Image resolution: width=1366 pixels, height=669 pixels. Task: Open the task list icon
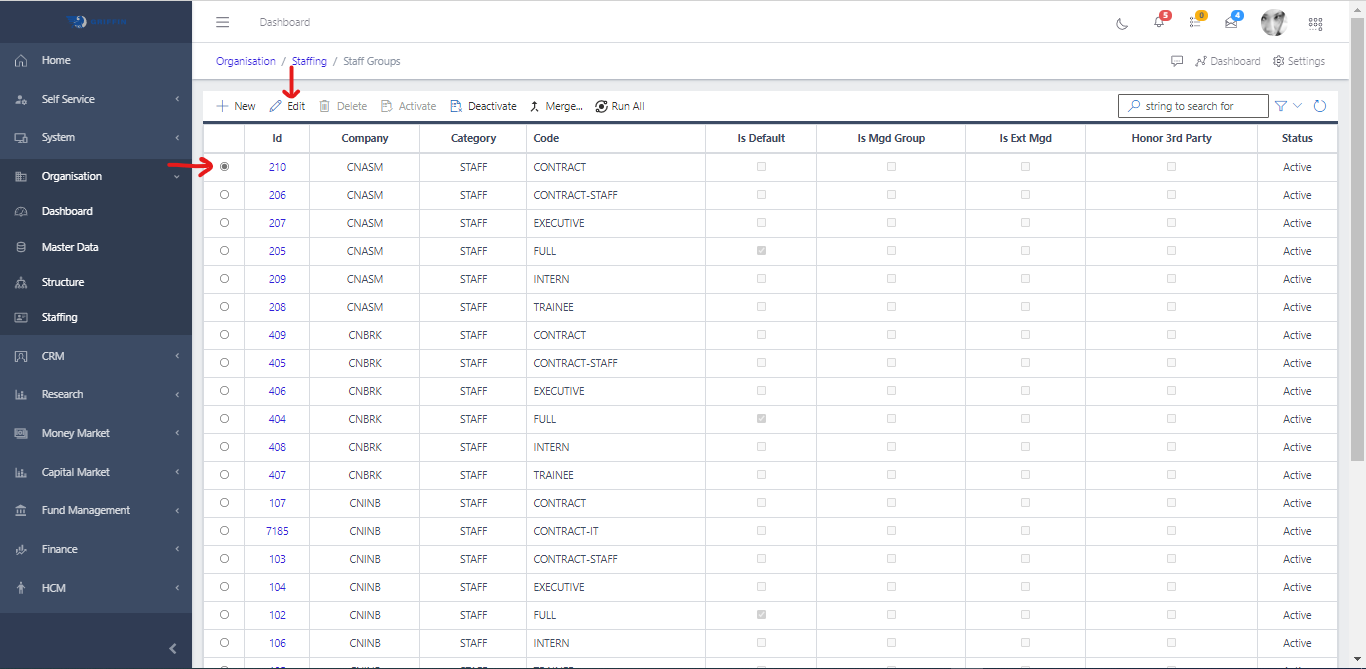[x=1195, y=22]
